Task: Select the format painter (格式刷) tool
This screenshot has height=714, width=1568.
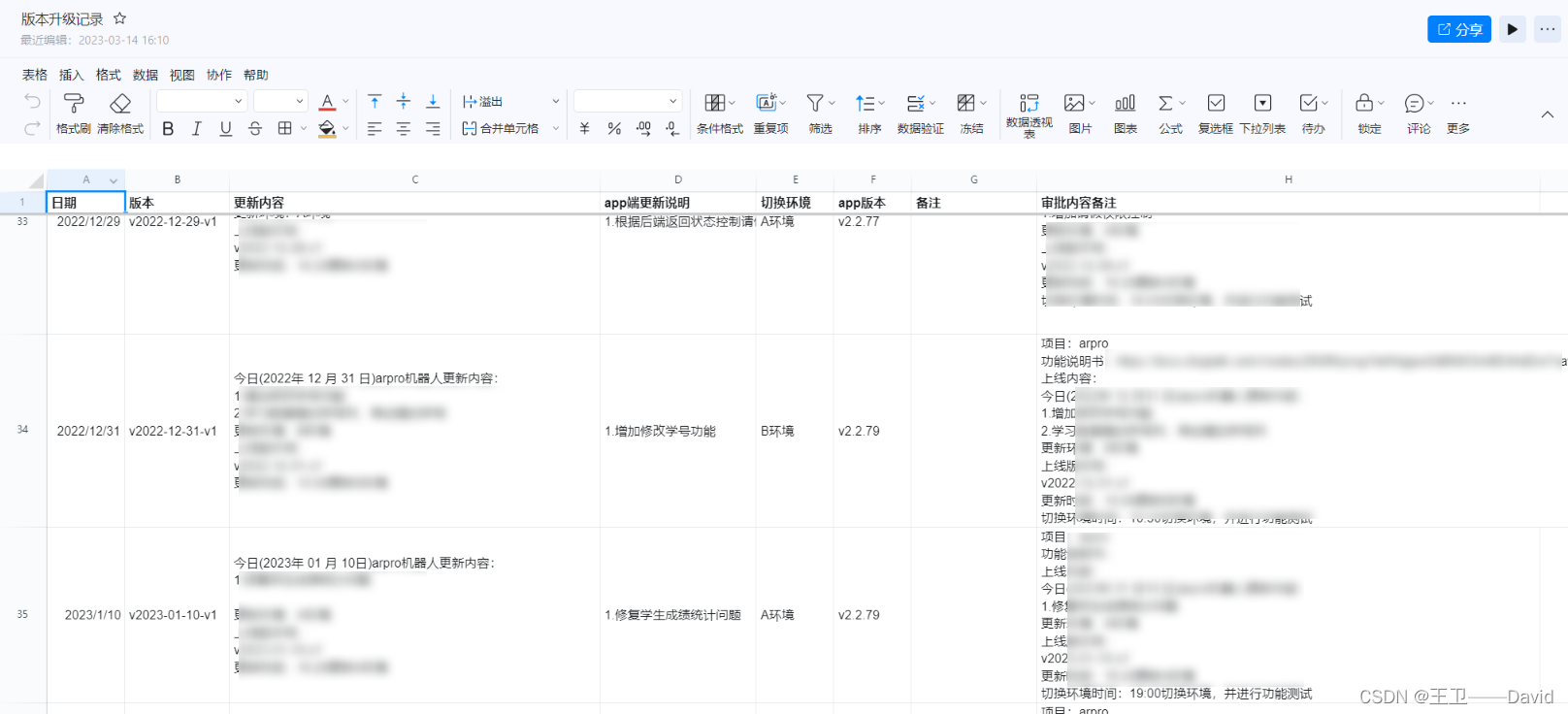Action: click(74, 114)
